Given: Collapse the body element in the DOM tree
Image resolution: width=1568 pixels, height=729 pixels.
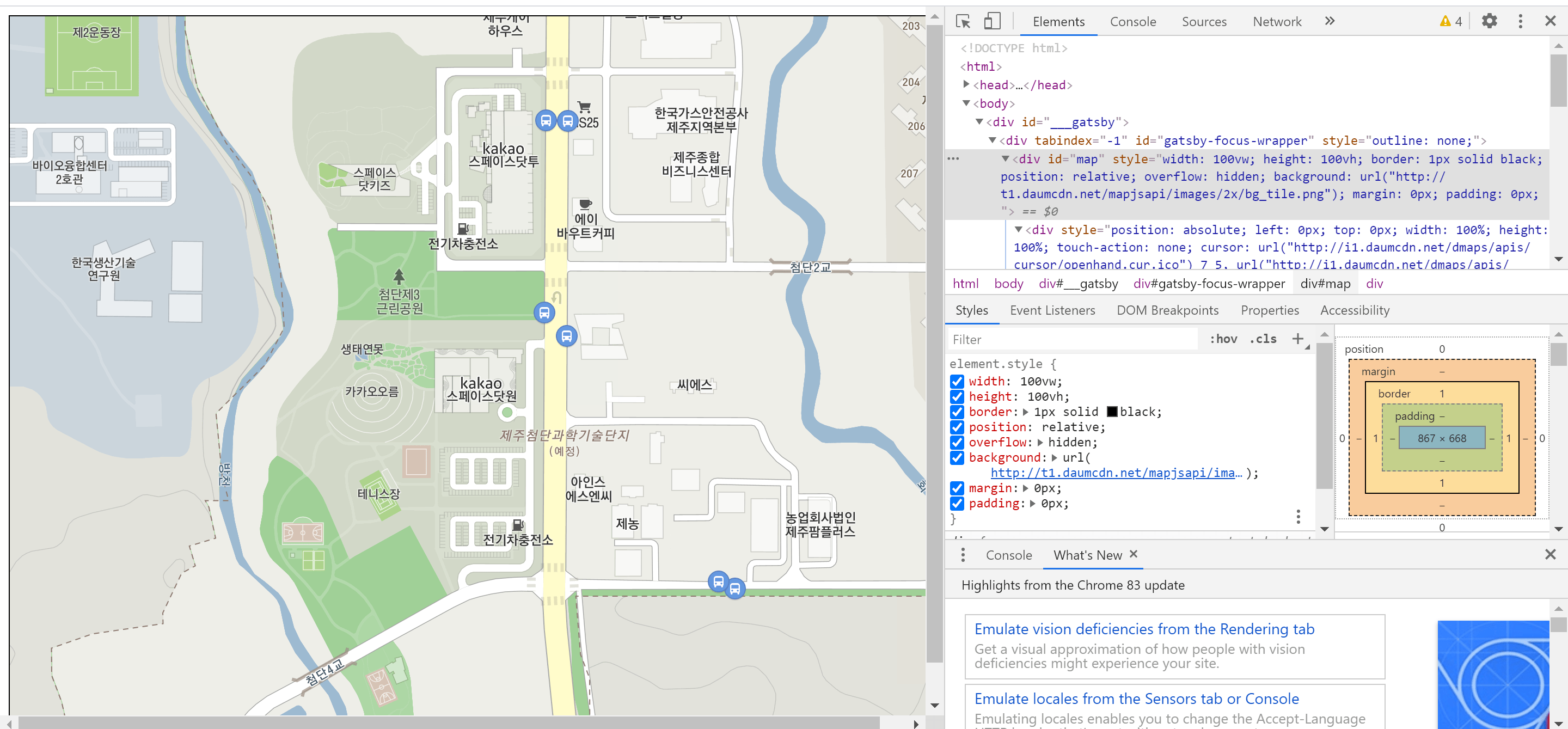Looking at the screenshot, I should click(966, 103).
